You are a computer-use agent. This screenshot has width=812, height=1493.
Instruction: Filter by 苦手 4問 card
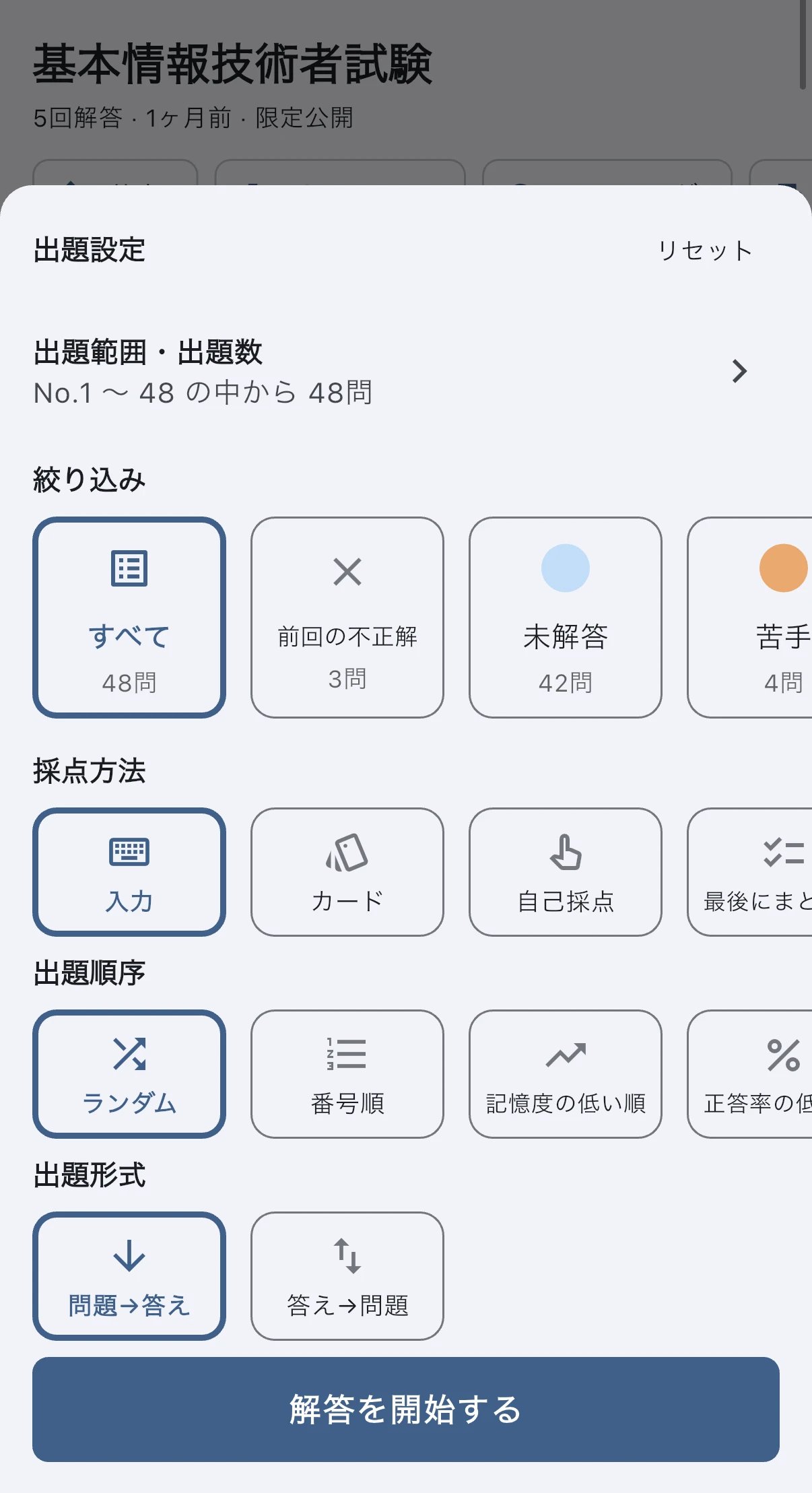749,618
